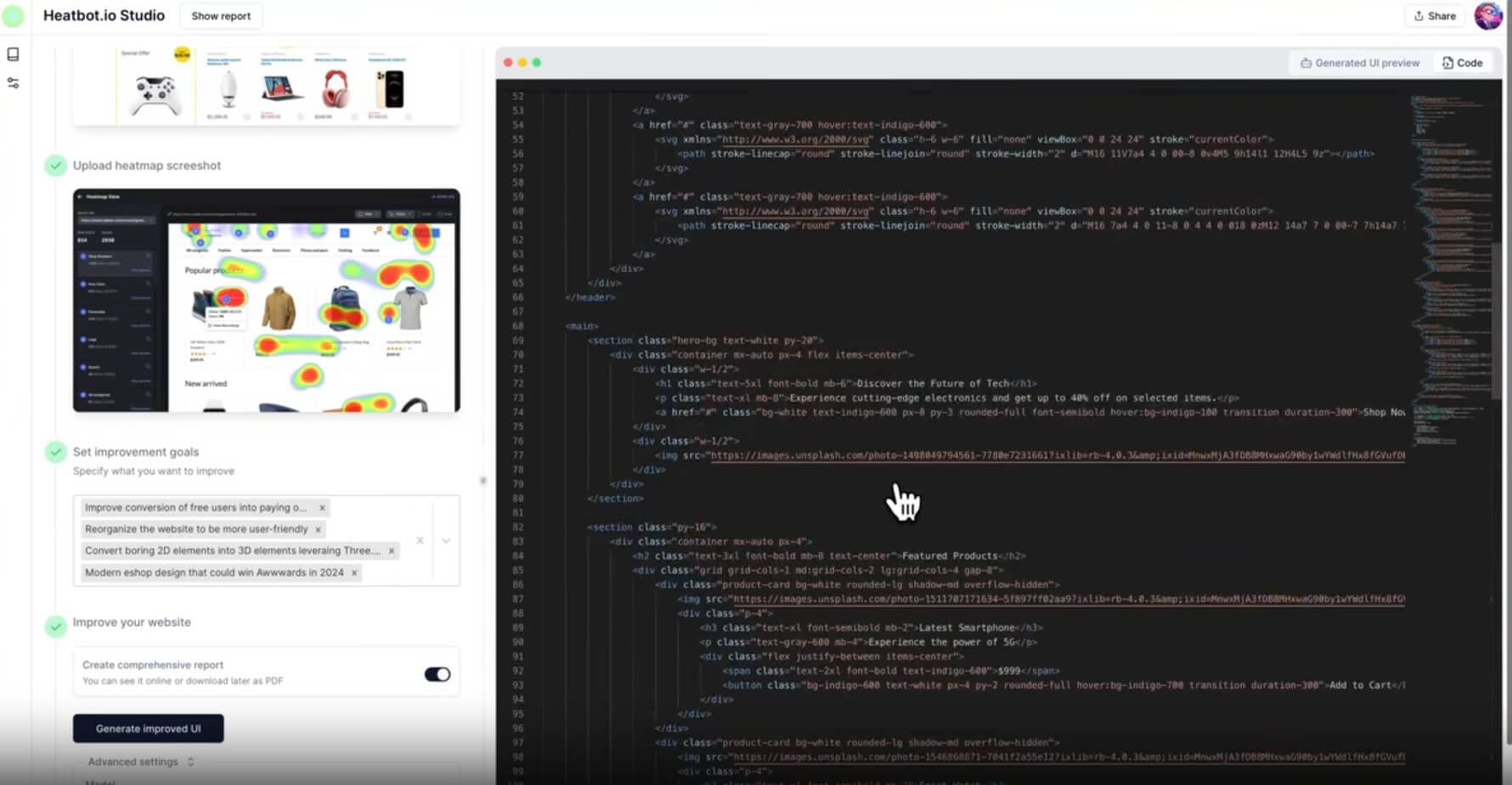Viewport: 1512px width, 785px height.
Task: Switch to the Generated UI preview tab
Action: 1360,63
